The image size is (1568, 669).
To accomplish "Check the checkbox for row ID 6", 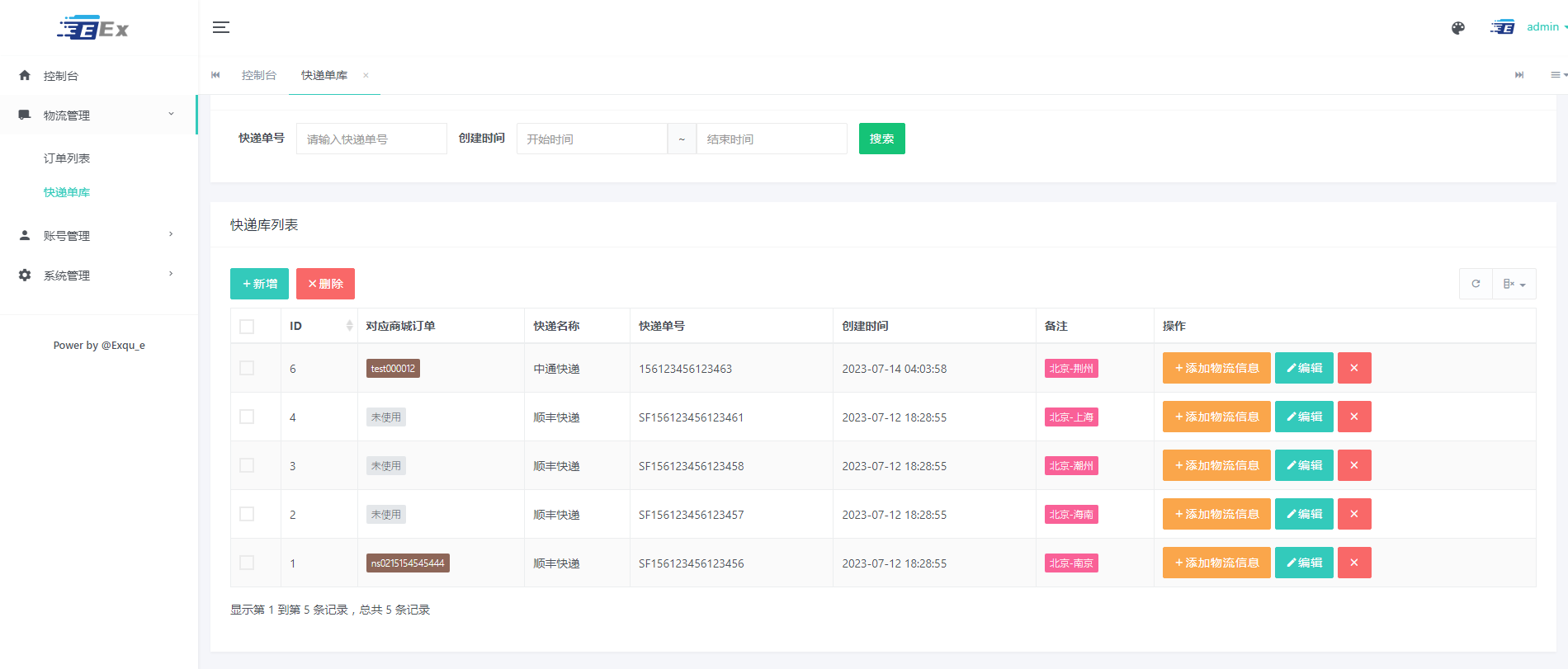I will 247,368.
